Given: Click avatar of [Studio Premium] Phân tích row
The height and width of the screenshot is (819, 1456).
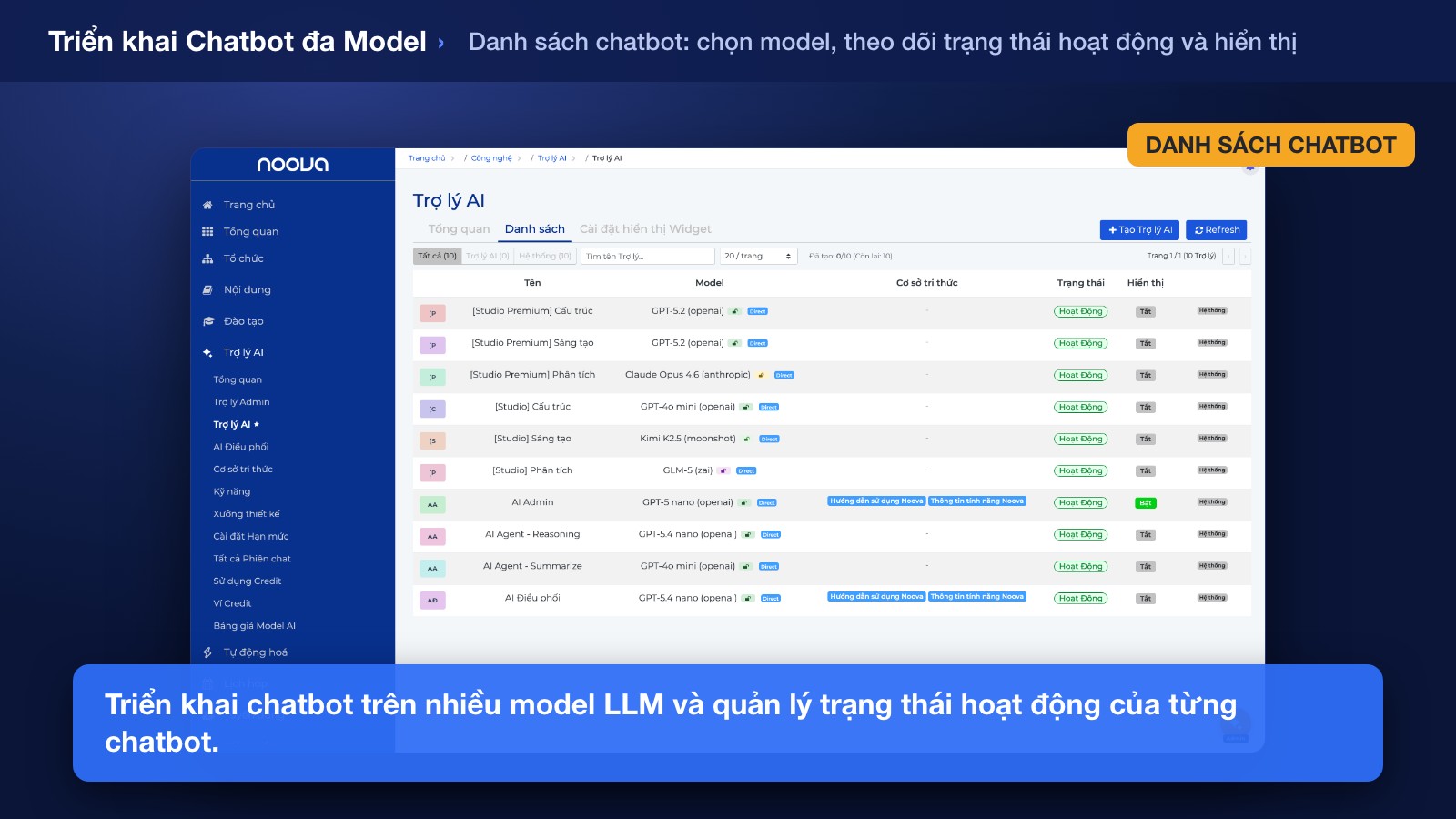Looking at the screenshot, I should (432, 377).
